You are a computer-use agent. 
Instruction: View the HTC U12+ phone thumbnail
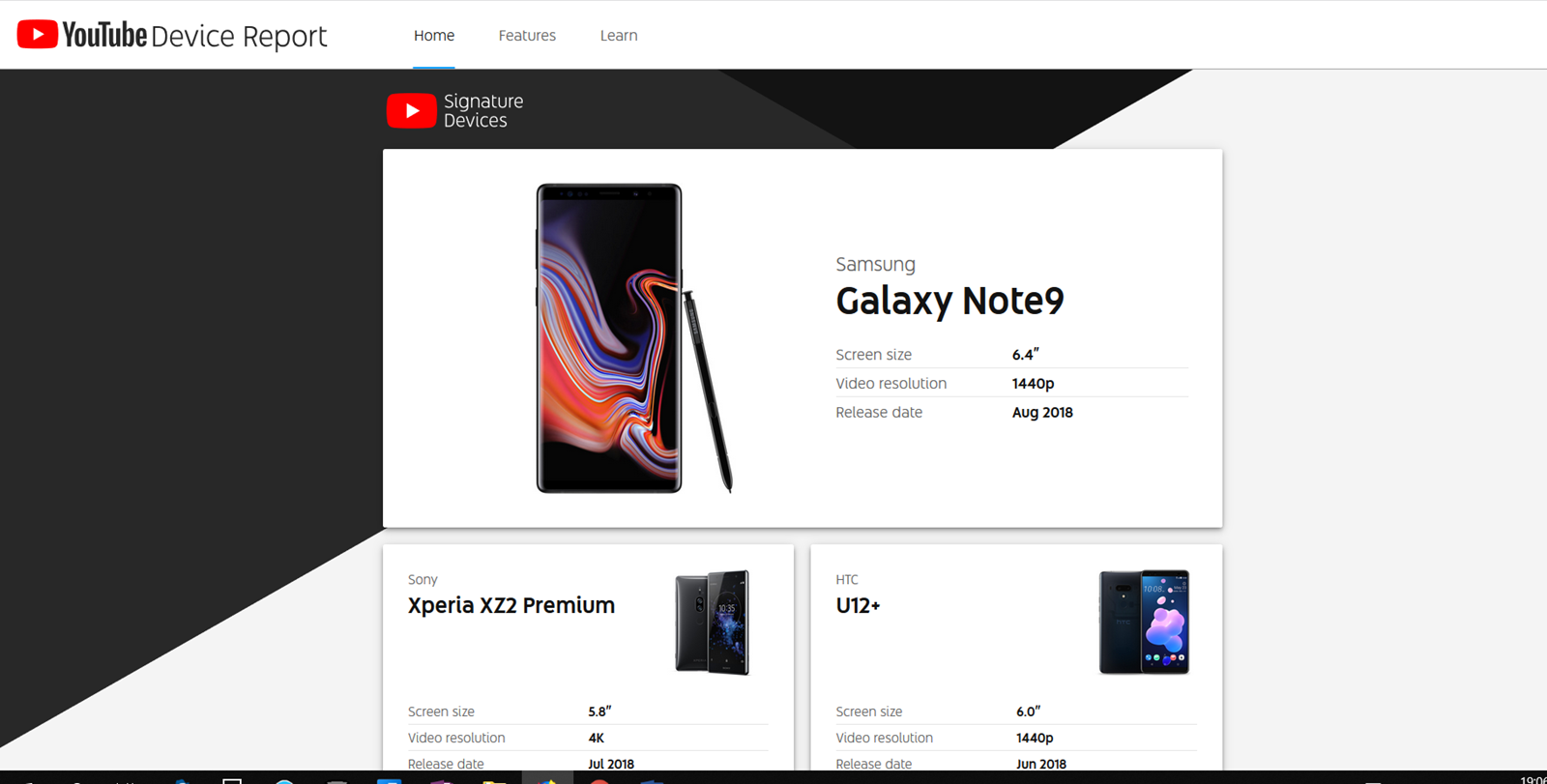coord(1144,622)
